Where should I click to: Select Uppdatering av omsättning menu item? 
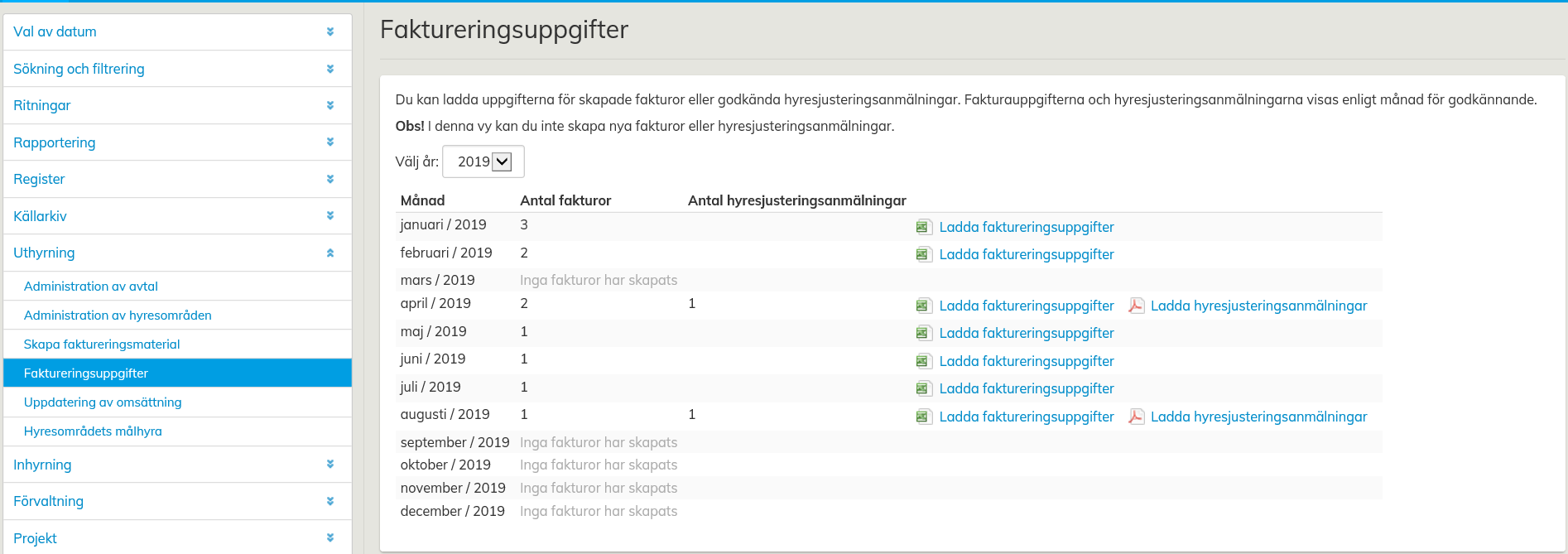pos(103,402)
